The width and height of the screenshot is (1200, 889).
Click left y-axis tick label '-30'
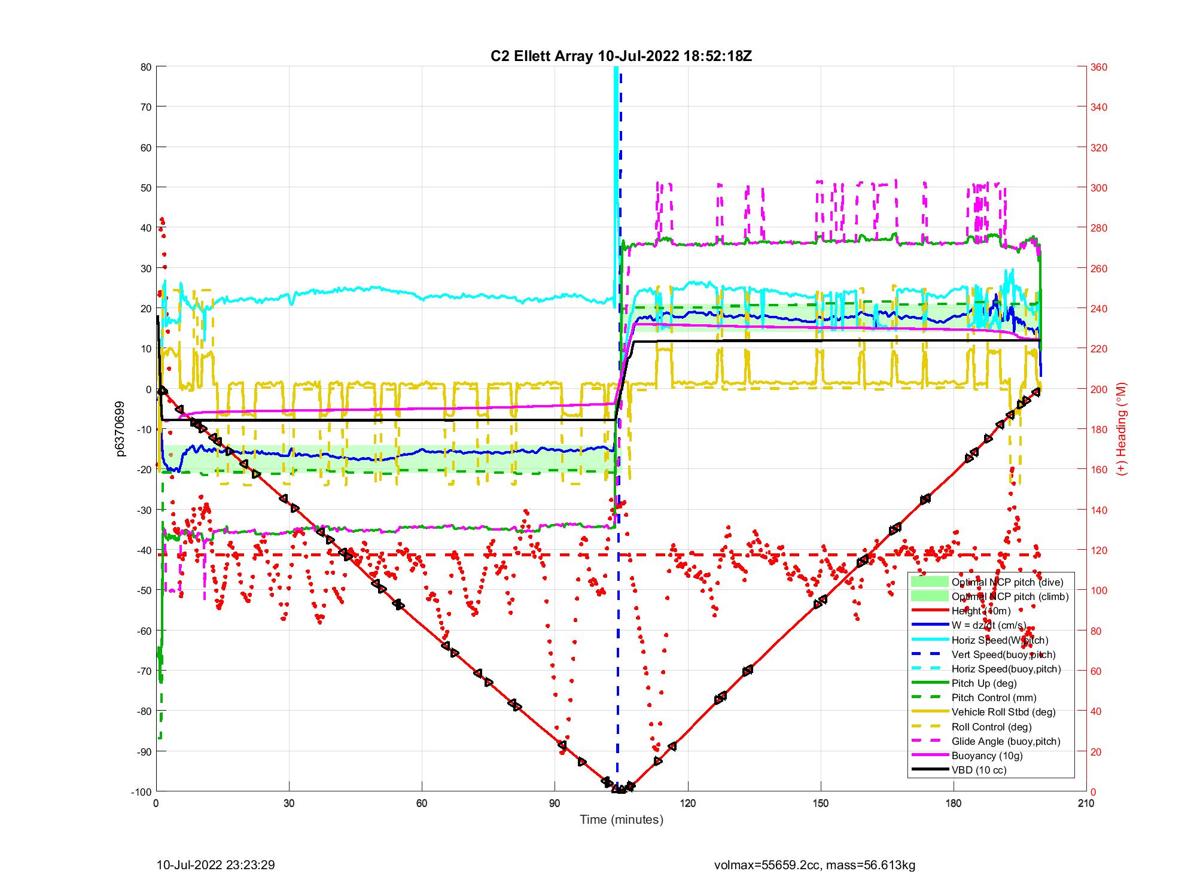coord(143,510)
